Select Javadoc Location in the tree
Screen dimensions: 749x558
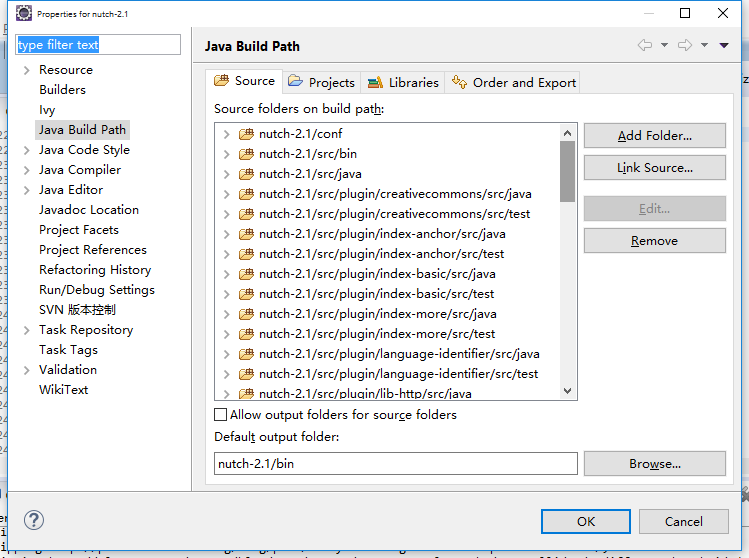pos(89,210)
